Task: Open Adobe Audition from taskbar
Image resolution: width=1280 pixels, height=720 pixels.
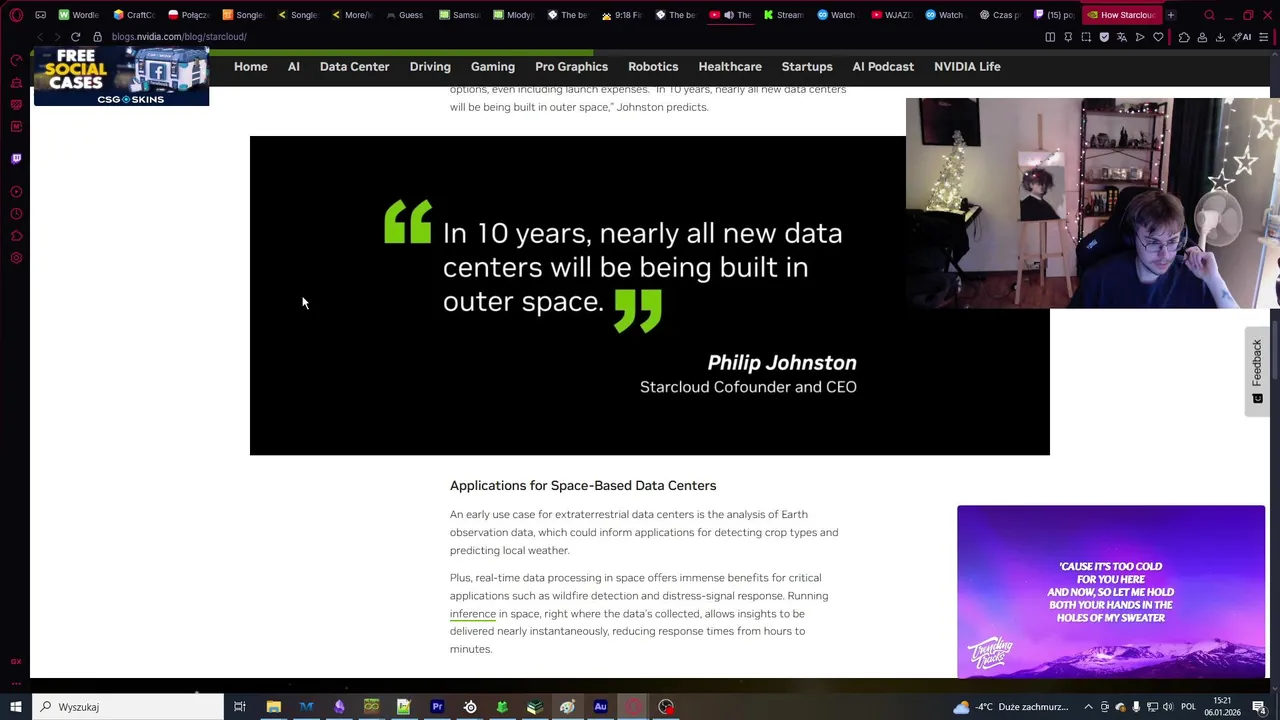Action: pos(600,707)
